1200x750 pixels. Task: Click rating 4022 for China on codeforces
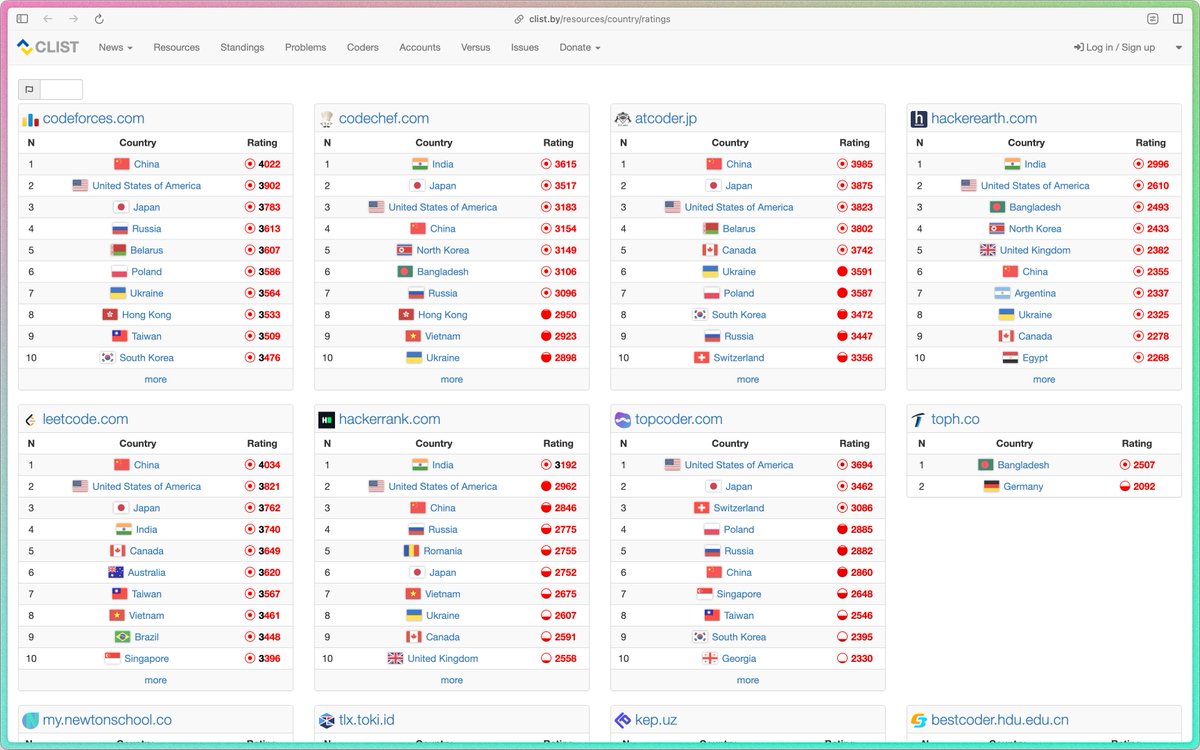click(269, 164)
